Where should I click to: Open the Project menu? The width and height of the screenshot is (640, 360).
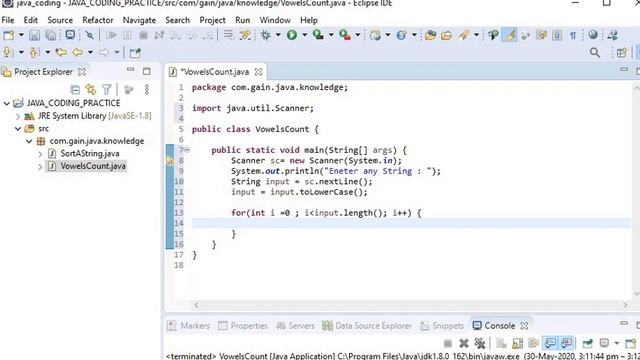click(212, 20)
